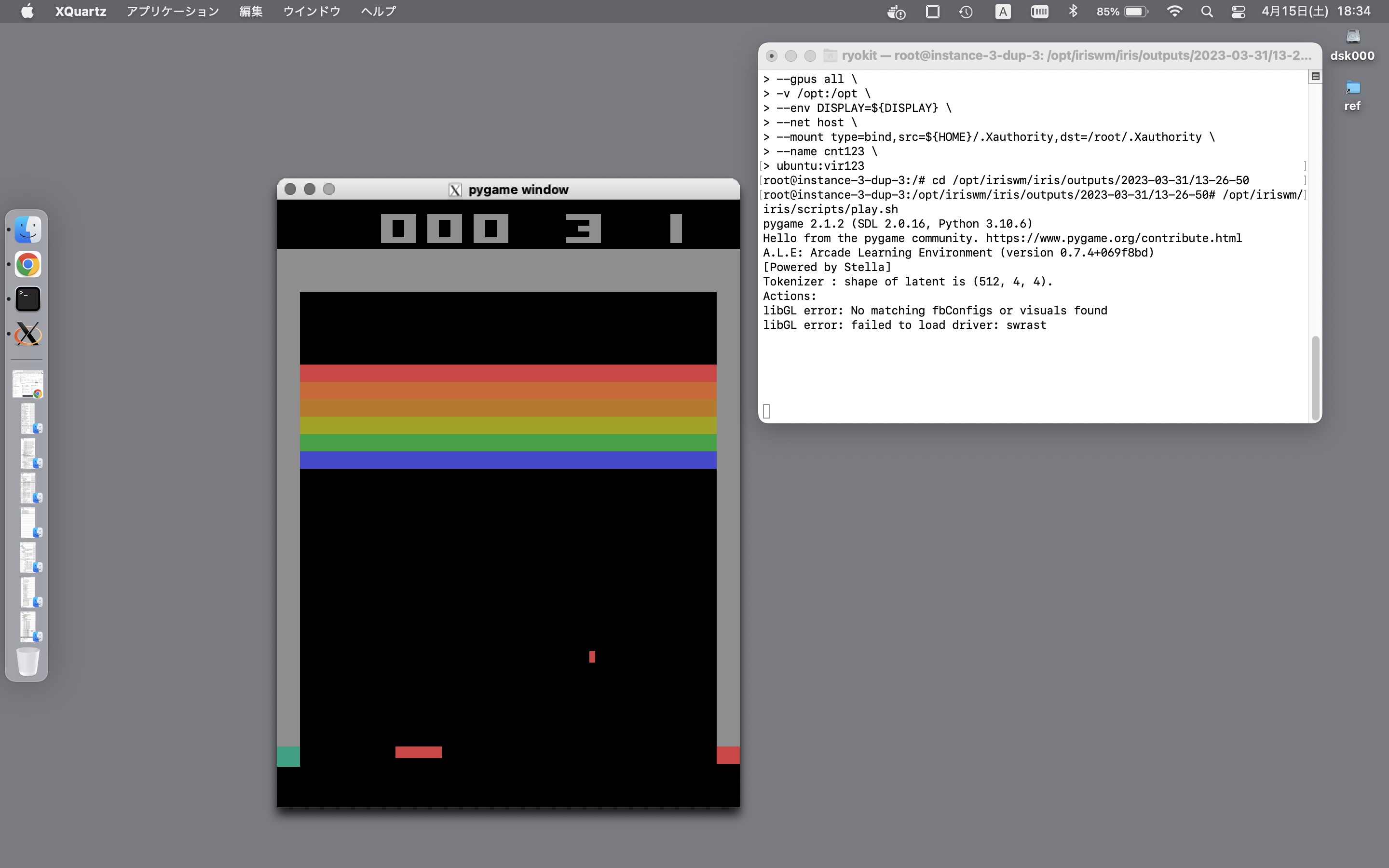Image resolution: width=1389 pixels, height=868 pixels.
Task: Click 'libGL error: failed to load driver' line
Action: tap(905, 325)
